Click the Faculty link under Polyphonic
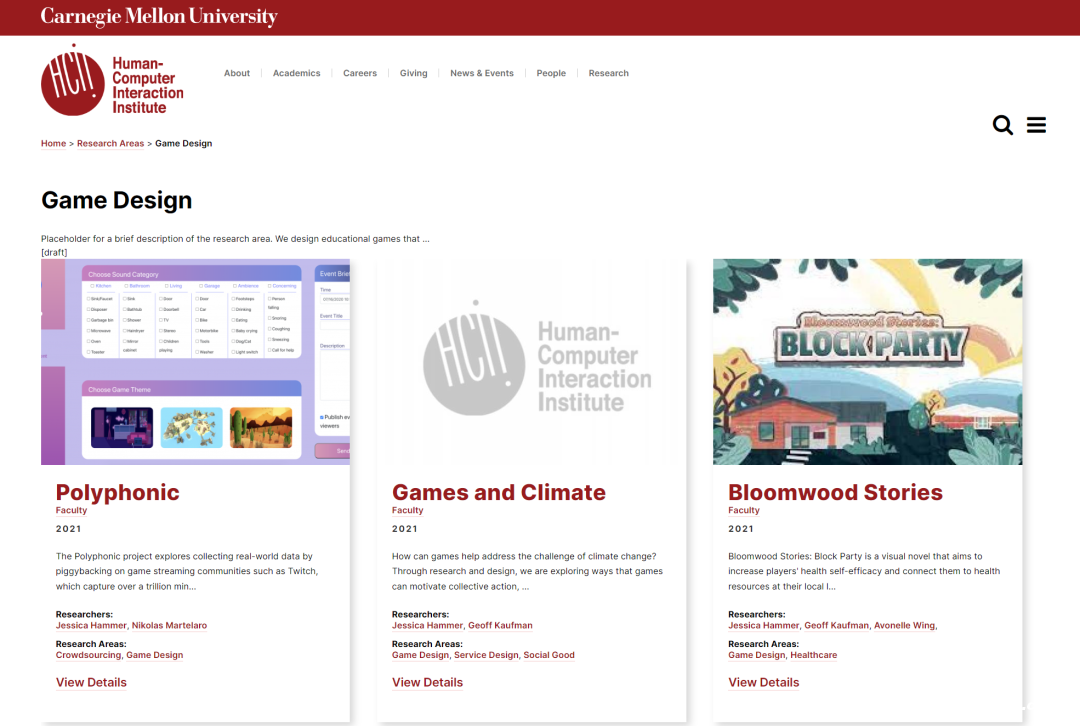This screenshot has height=726, width=1080. [x=71, y=510]
